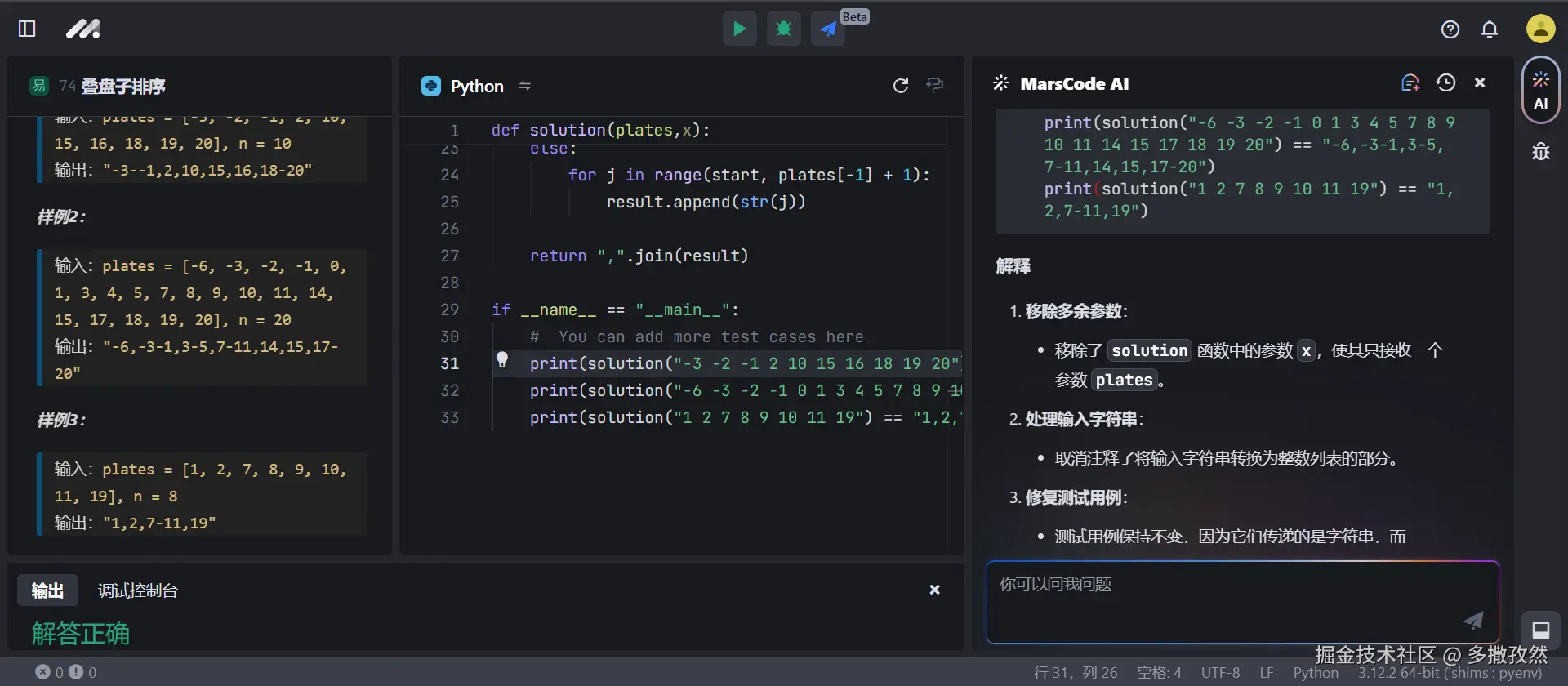Click the warnings count icon in status bar

click(x=76, y=672)
